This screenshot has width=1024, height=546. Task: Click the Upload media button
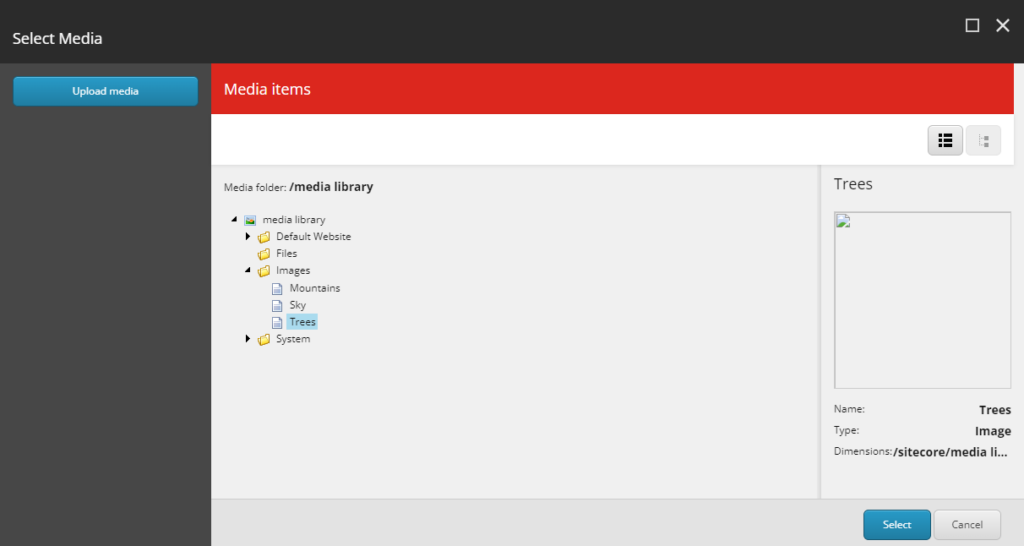pos(105,91)
